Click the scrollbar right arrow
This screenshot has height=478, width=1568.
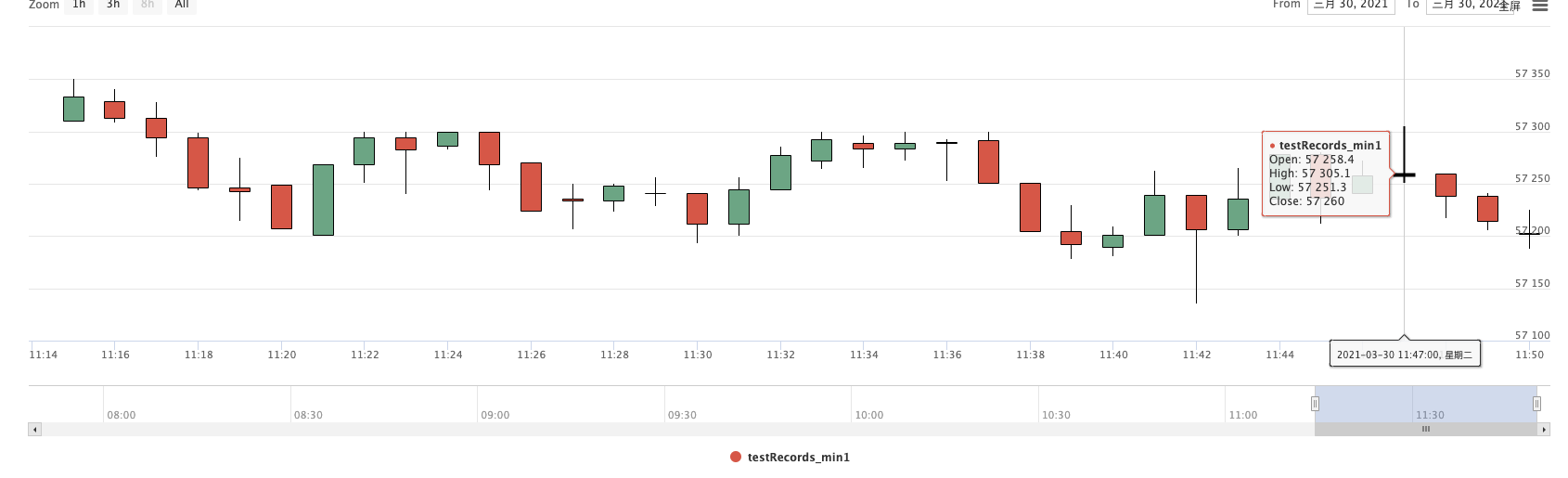[1544, 430]
